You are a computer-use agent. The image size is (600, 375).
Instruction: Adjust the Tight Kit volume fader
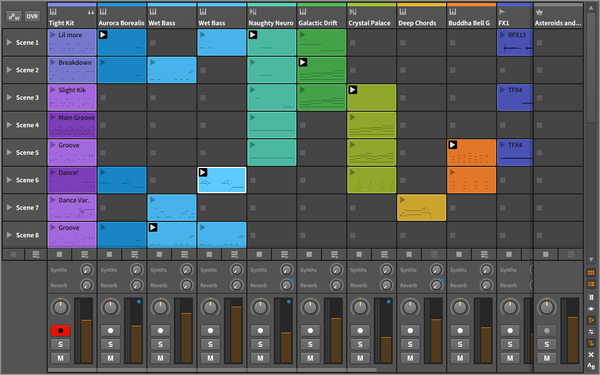pyautogui.click(x=86, y=330)
